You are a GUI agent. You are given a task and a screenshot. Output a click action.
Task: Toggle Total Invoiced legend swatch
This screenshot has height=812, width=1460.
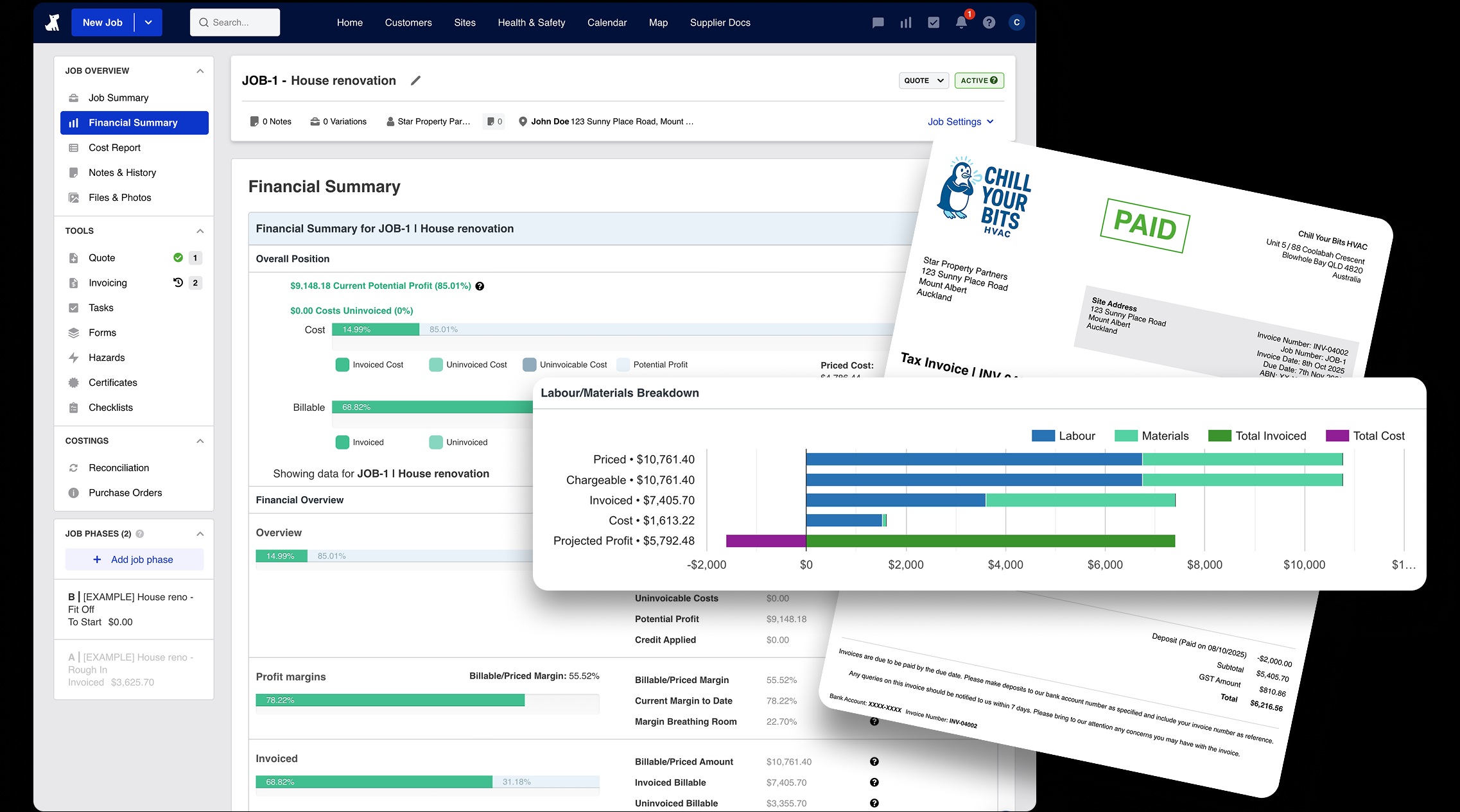[1219, 436]
